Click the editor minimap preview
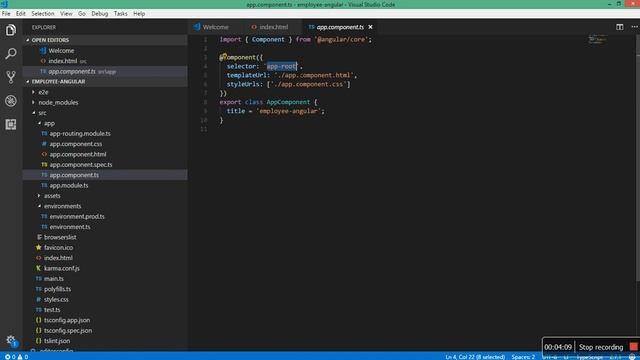The height and width of the screenshot is (360, 640). [597, 40]
